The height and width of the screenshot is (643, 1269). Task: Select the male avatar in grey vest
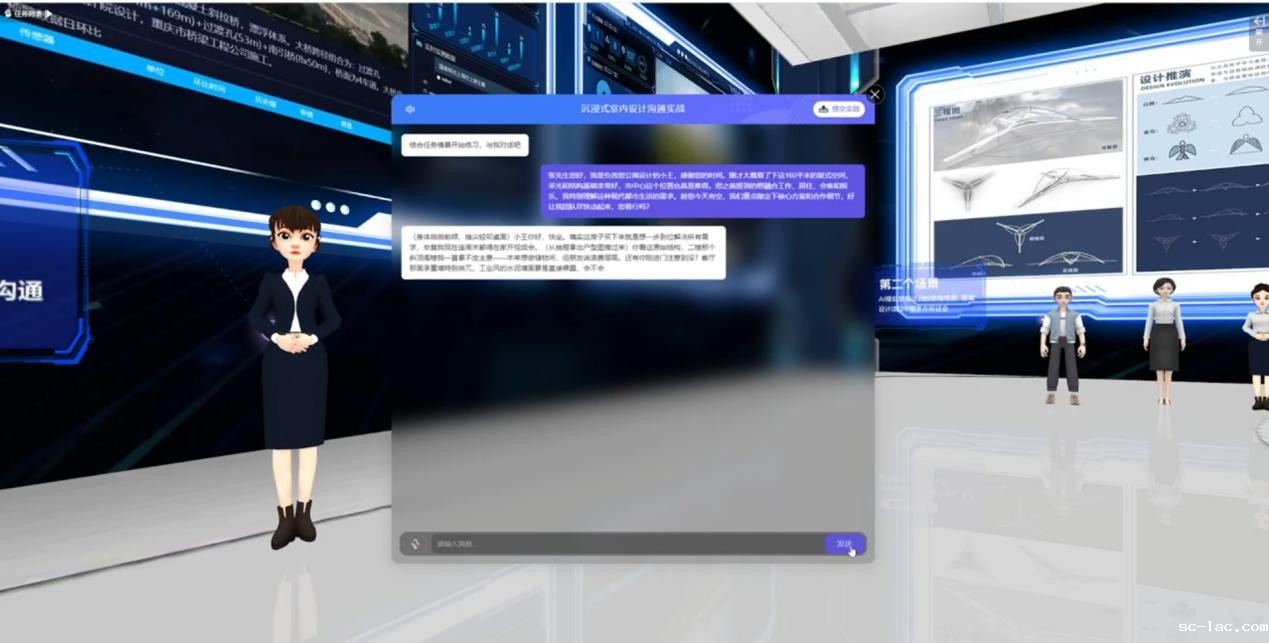coord(1061,345)
